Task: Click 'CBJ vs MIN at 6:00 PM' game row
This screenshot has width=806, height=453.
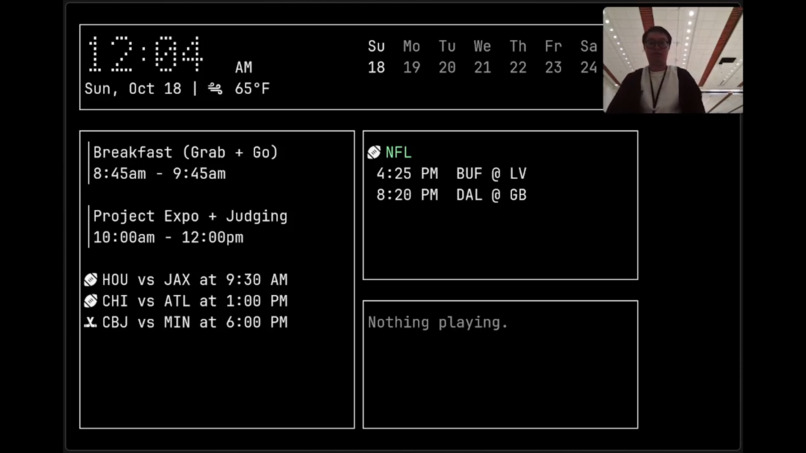Action: point(186,322)
